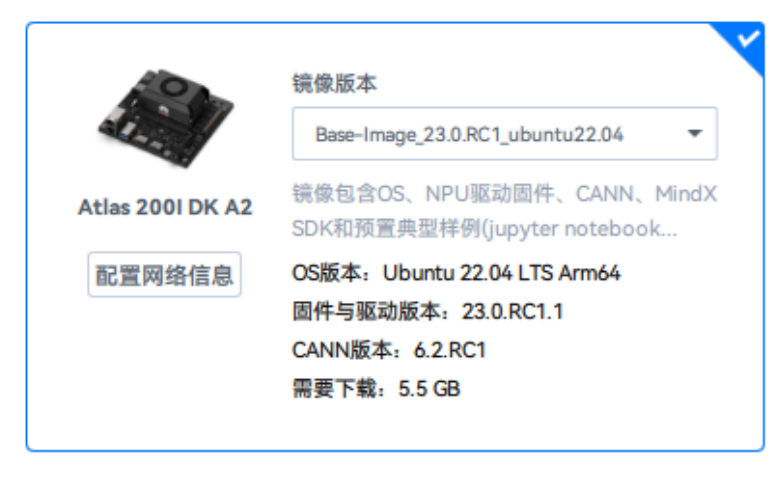The height and width of the screenshot is (488, 784).
Task: Click the 6.2.RC1 version value
Action: 450,350
